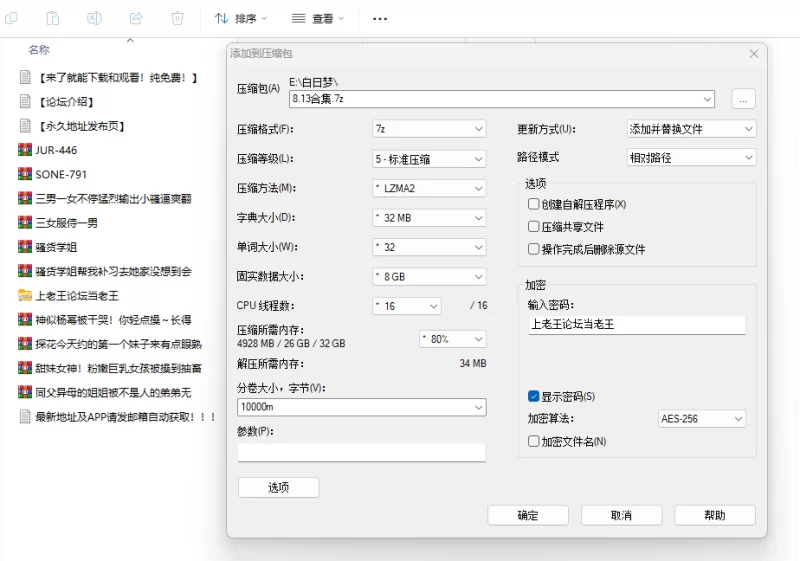The width and height of the screenshot is (800, 561).
Task: Open the 单词大小 dropdown showing 32
Action: coord(429,247)
